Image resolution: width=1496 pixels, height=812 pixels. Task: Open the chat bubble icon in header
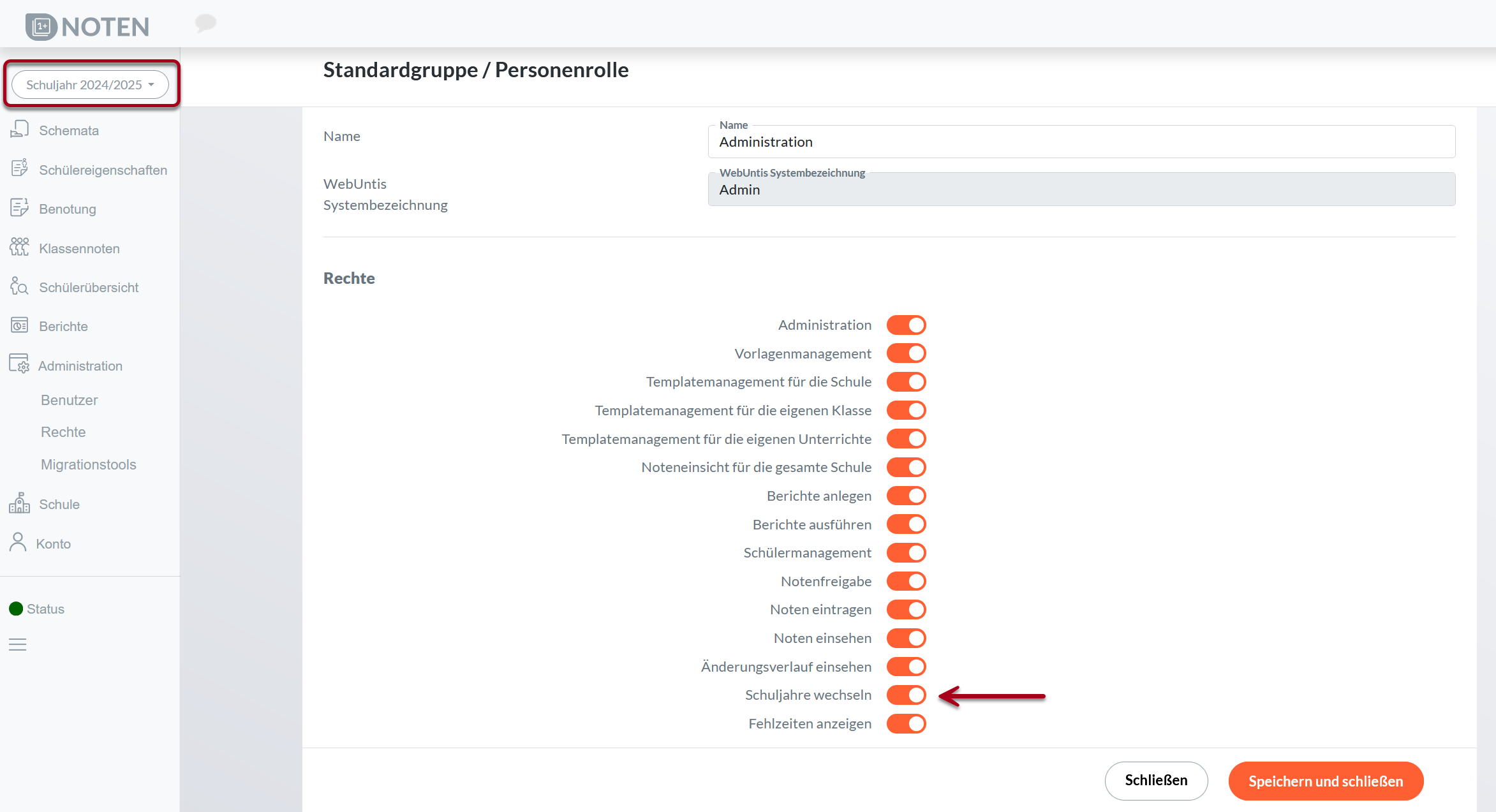click(x=205, y=24)
